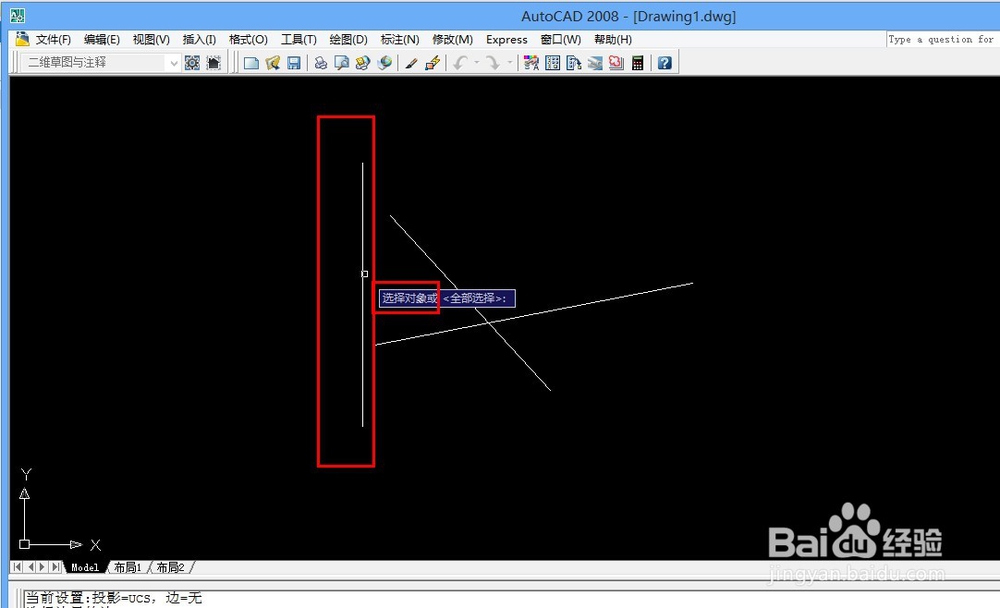Viewport: 1000px width, 608px height.
Task: Click the Plot Preview icon
Action: (x=342, y=63)
